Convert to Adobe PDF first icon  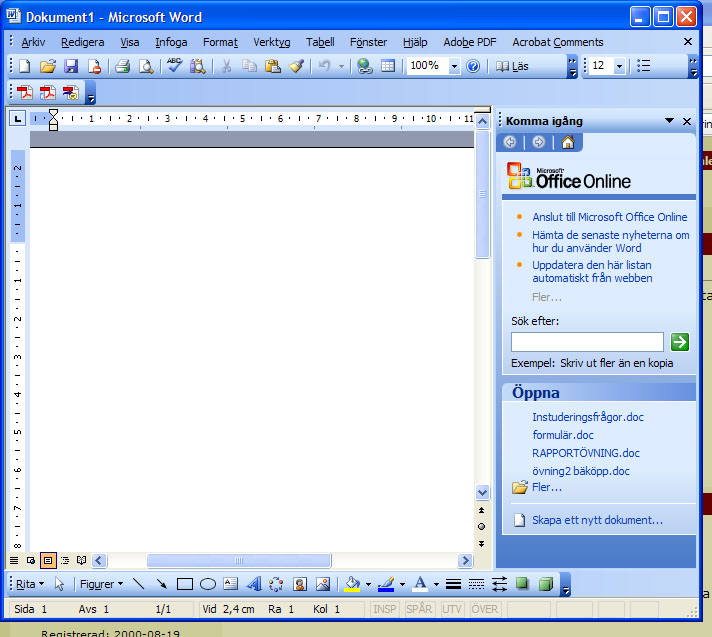[25, 92]
